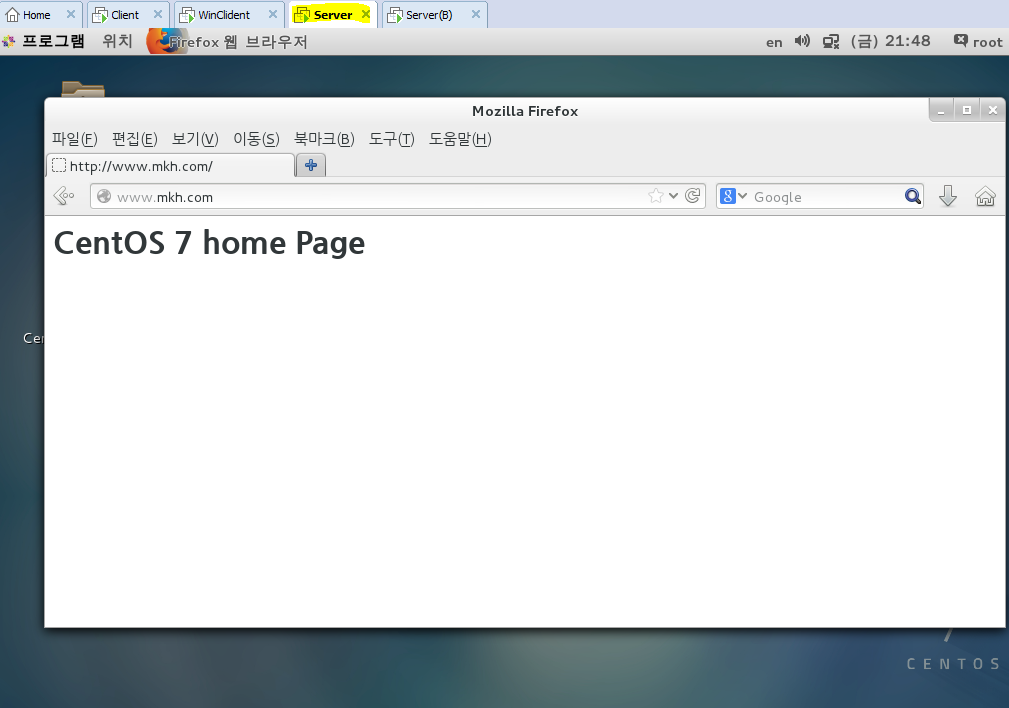Go to Firefox home page icon
The width and height of the screenshot is (1009, 708).
tap(985, 196)
